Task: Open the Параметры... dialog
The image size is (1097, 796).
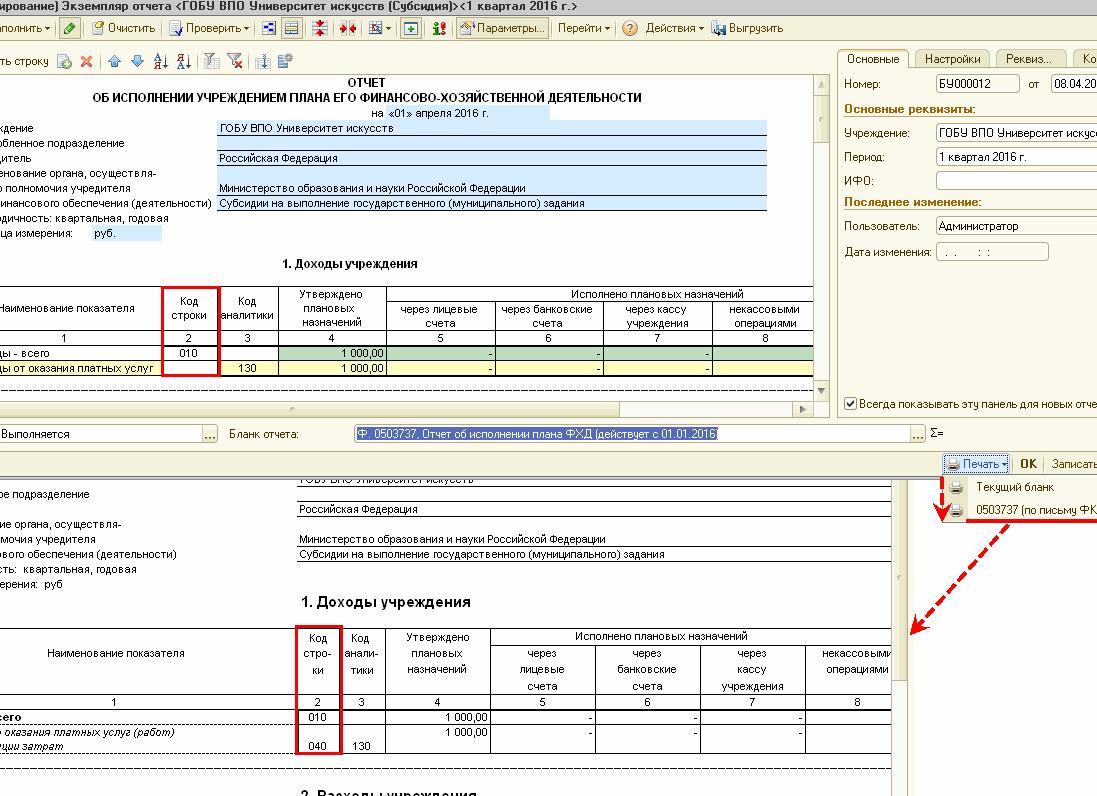Action: (502, 29)
